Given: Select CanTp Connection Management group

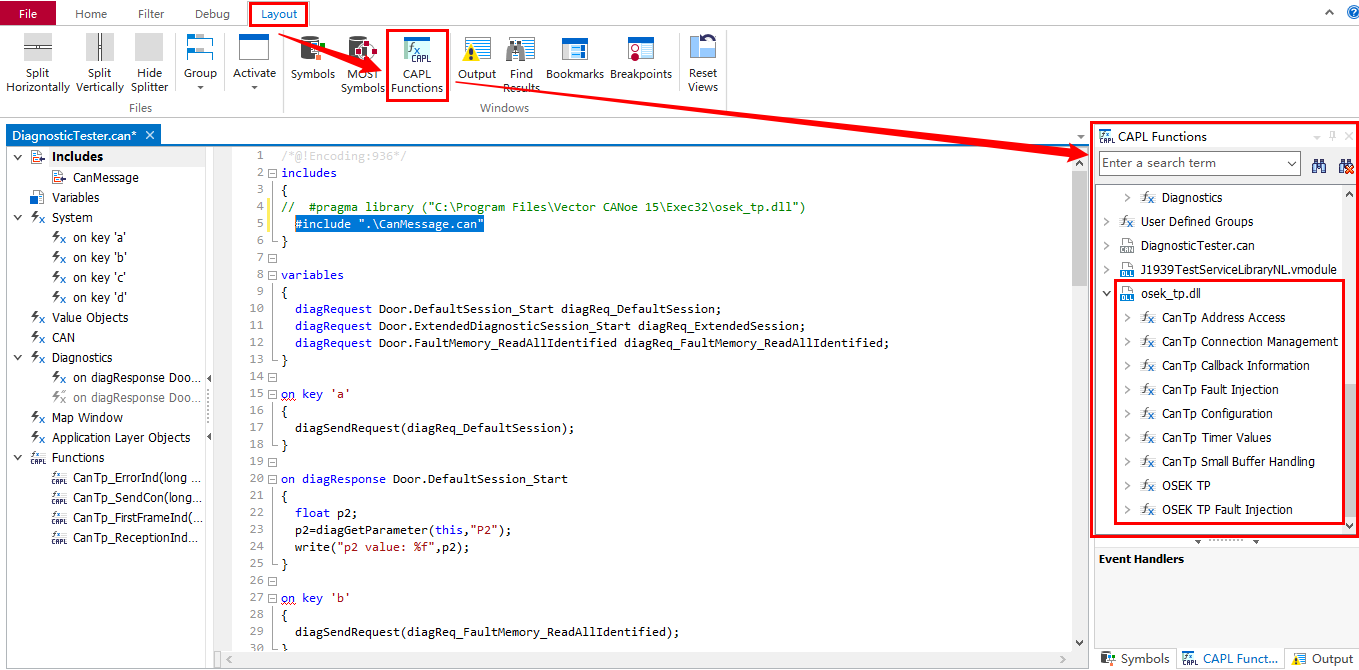Looking at the screenshot, I should point(1249,342).
